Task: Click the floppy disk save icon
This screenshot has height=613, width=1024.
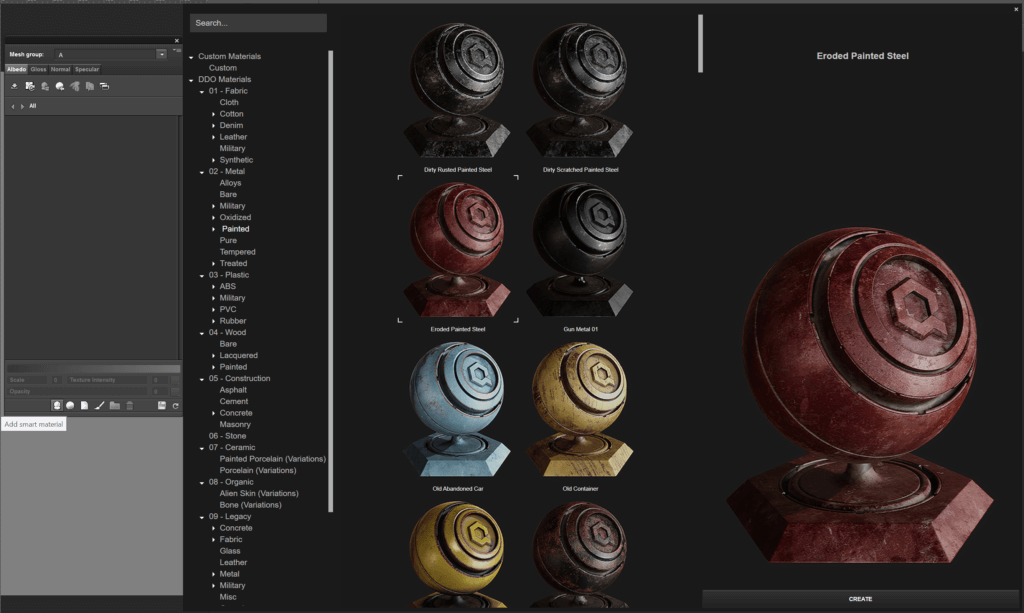Action: coord(161,405)
